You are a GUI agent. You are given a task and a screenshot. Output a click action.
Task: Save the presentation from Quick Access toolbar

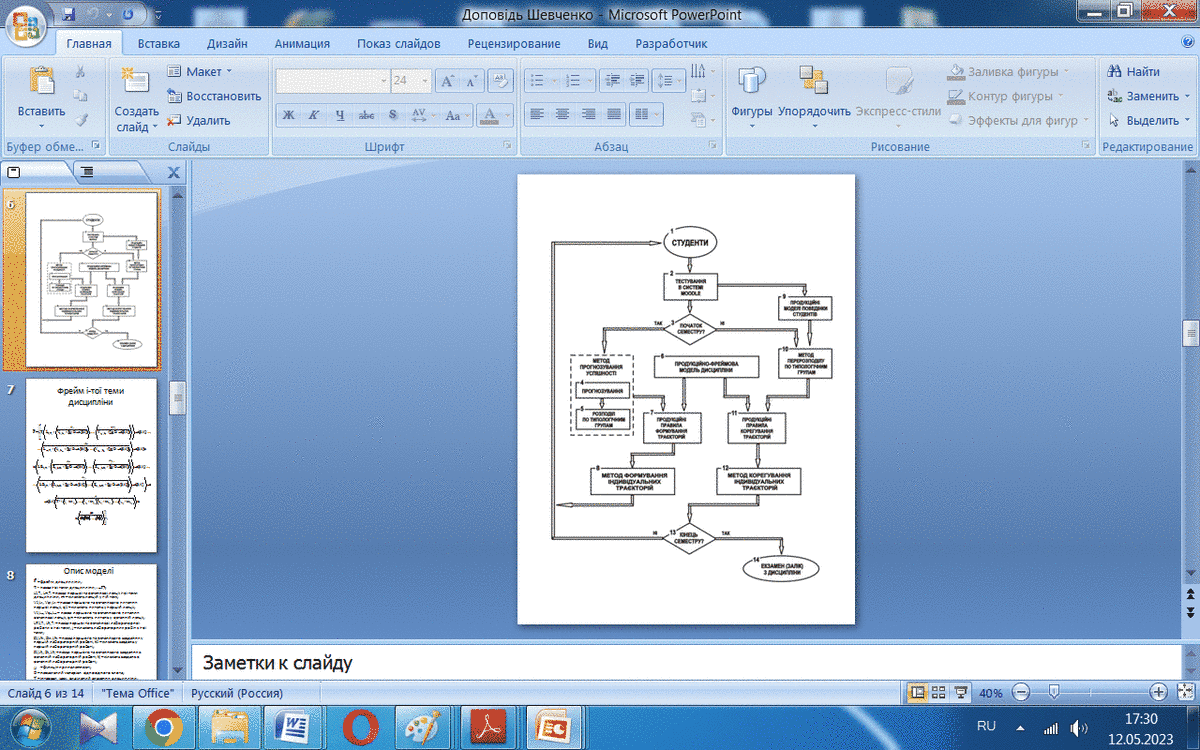tap(68, 15)
